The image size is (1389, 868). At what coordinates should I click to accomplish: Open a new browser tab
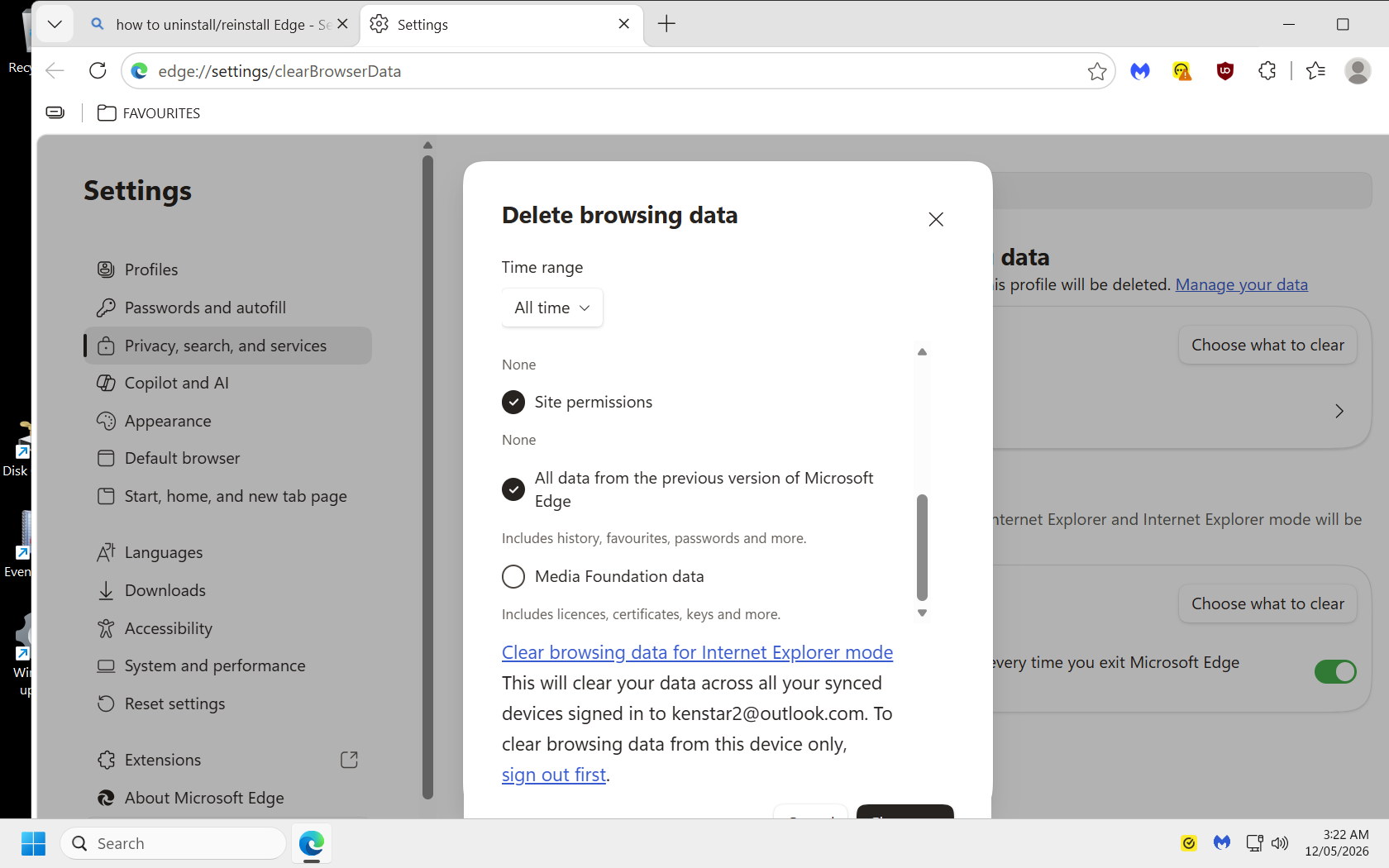tap(666, 24)
